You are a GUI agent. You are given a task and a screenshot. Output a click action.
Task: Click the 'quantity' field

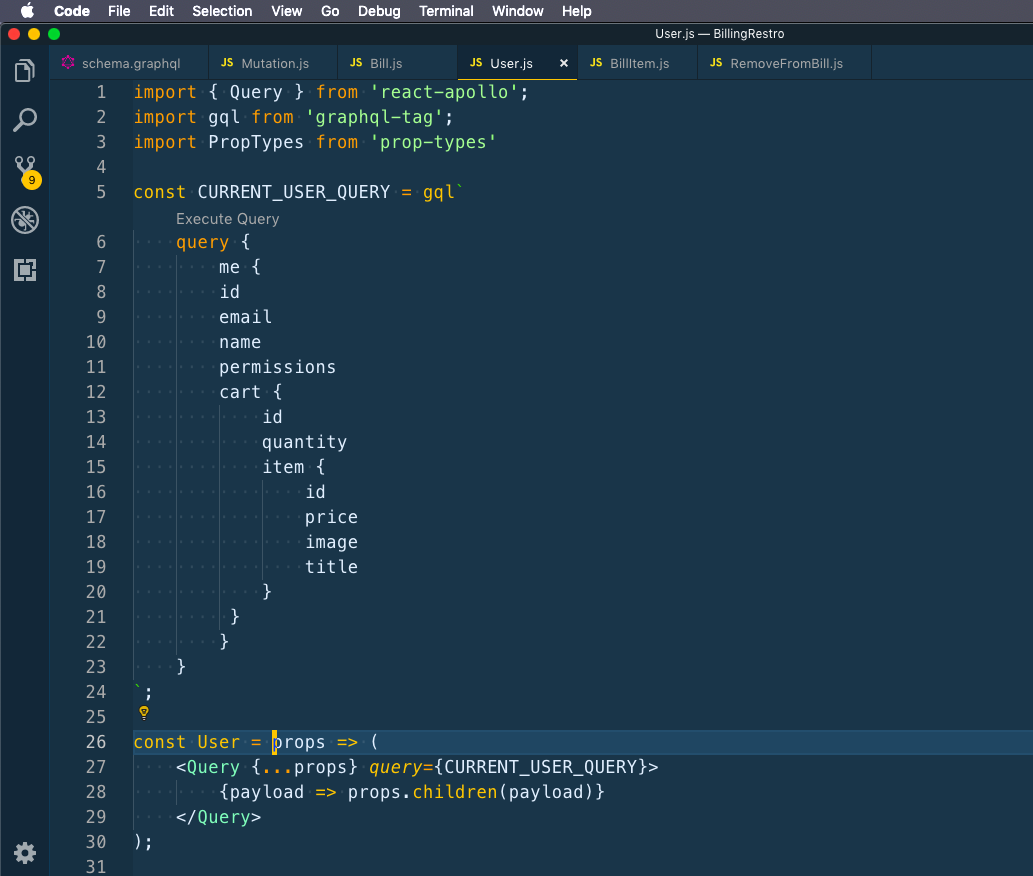pyautogui.click(x=304, y=442)
